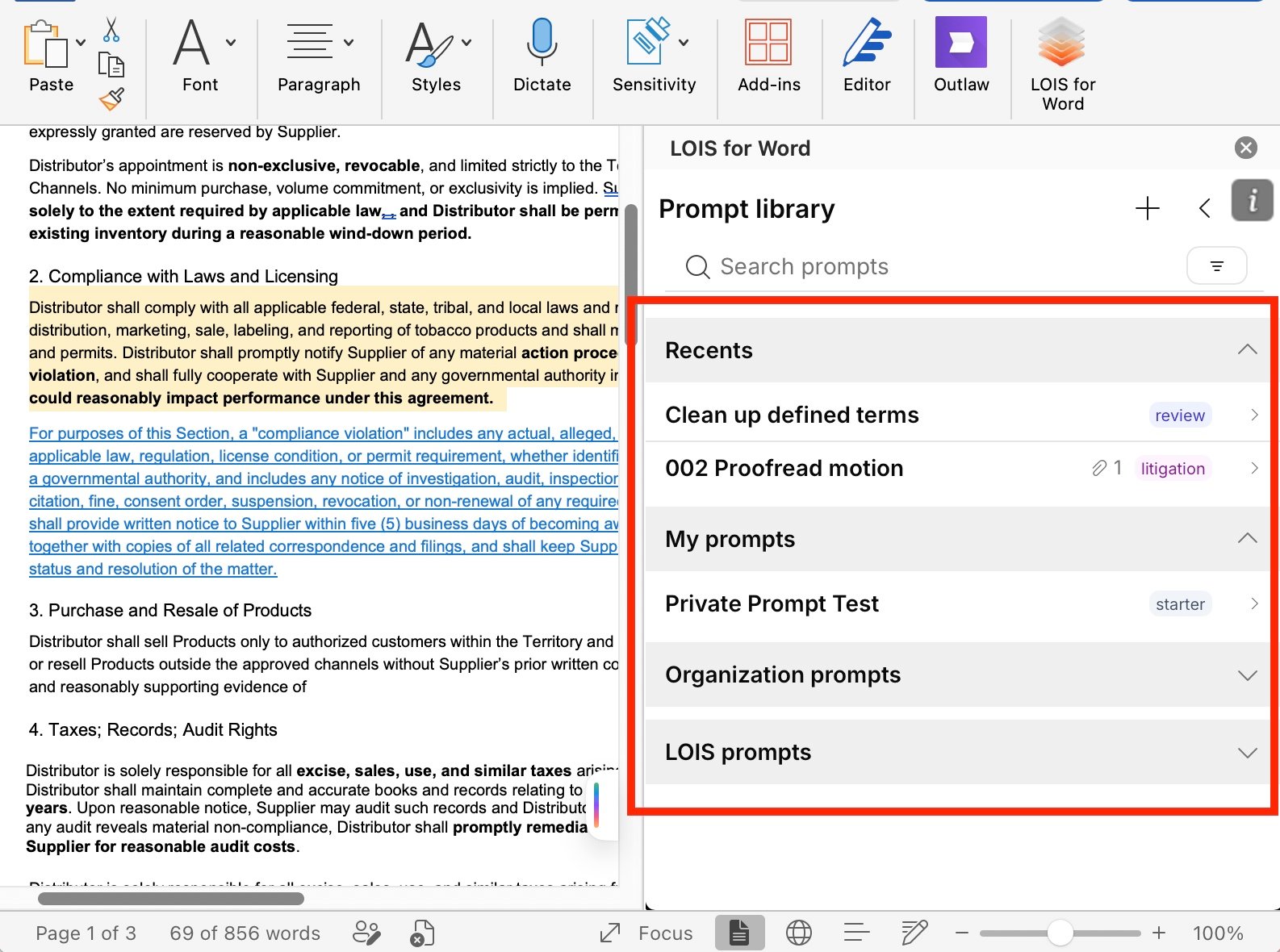The width and height of the screenshot is (1280, 952).
Task: Open the prompt filter button
Action: click(x=1217, y=265)
